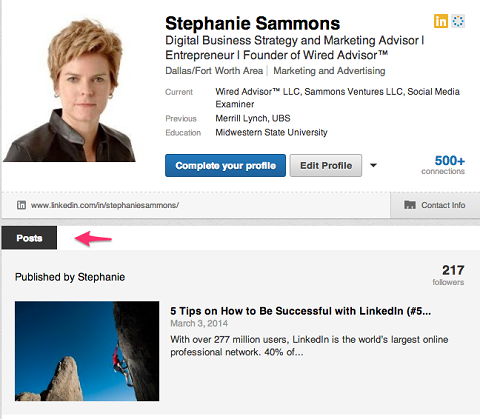The width and height of the screenshot is (480, 419).
Task: Click the Complete your profile button
Action: (225, 165)
